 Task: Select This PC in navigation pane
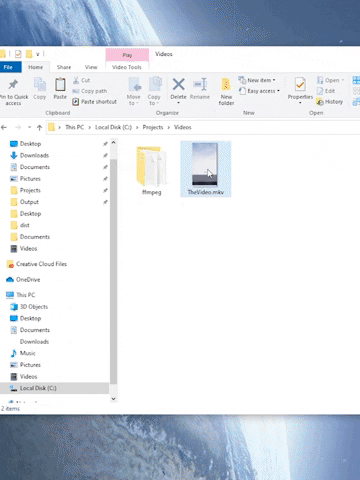21,295
